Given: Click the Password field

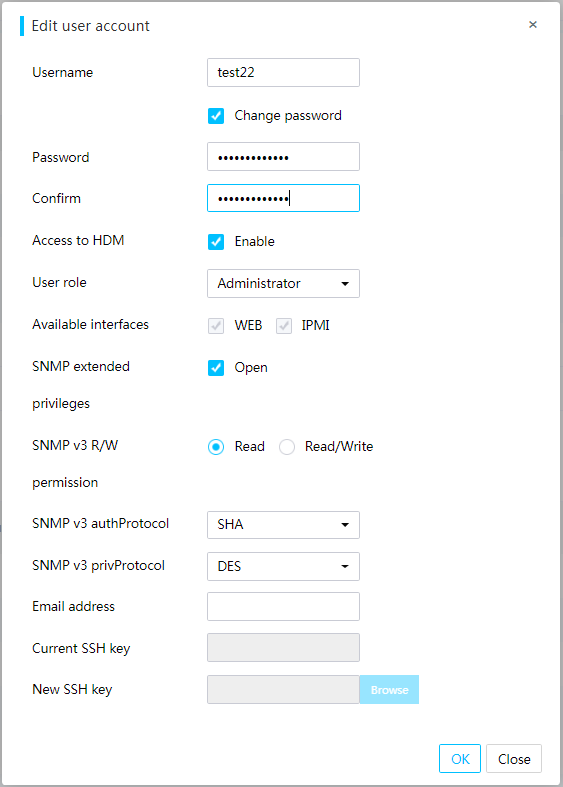Looking at the screenshot, I should 283,157.
